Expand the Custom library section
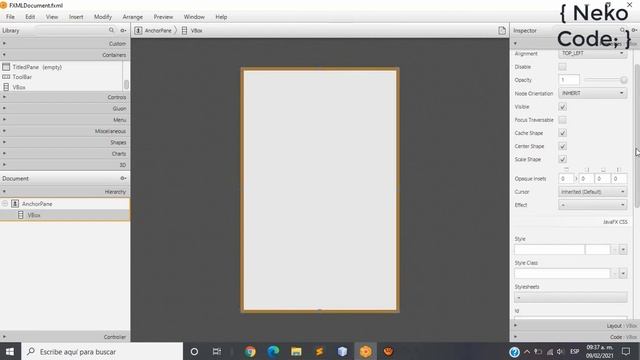Viewport: 640px width, 360px height. pos(65,43)
